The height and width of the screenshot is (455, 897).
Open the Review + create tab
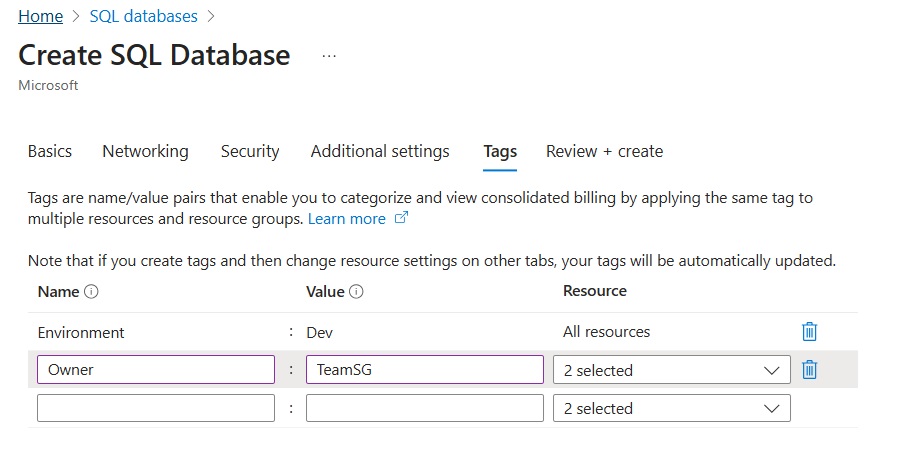tap(605, 151)
